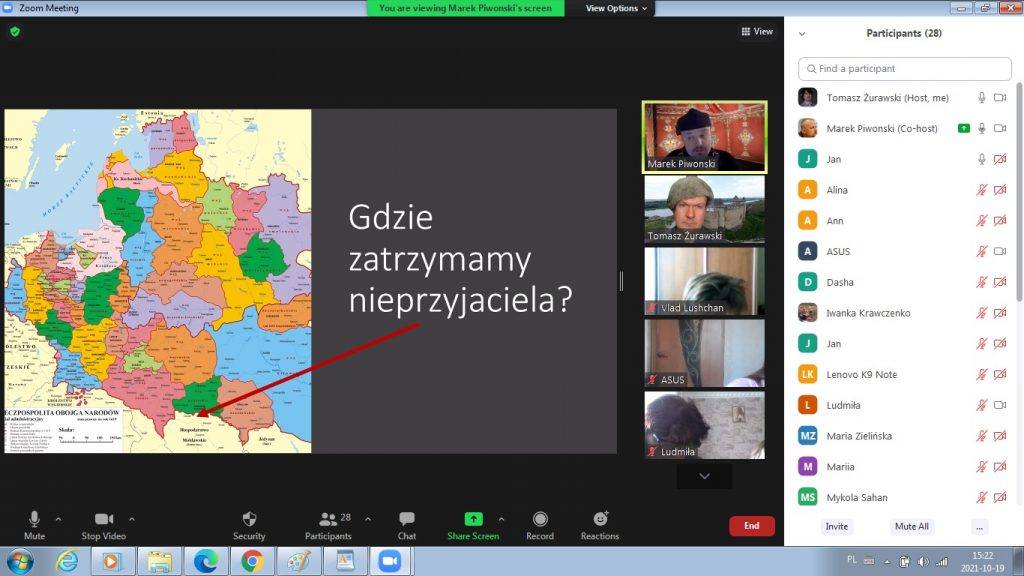Click the Participants icon in toolbar
Screen dimensions: 1024x576
[x=328, y=519]
